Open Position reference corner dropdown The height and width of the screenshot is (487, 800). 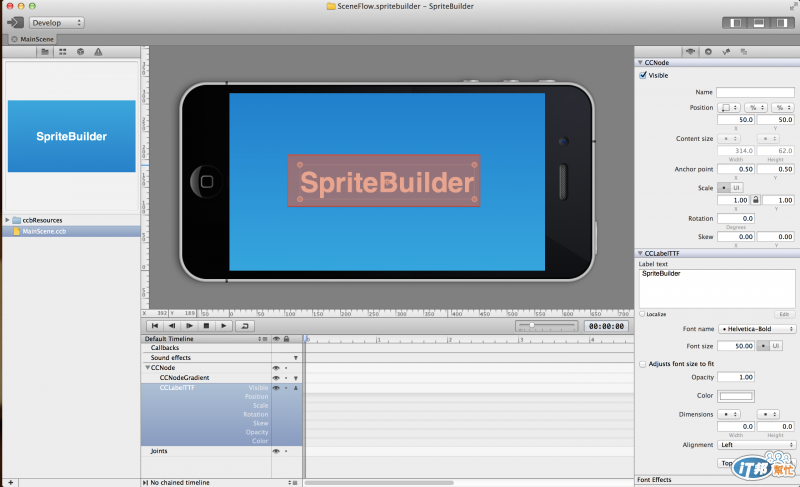click(x=729, y=108)
